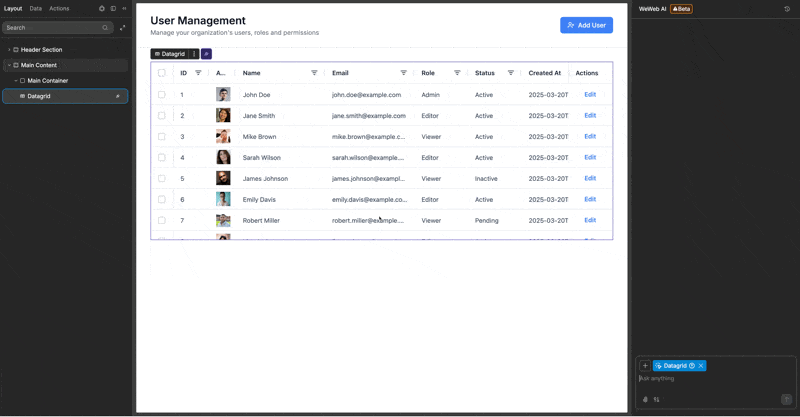Open the three-dot menu on the Datagrid tag
Viewport: 800px width, 417px height.
[x=194, y=54]
